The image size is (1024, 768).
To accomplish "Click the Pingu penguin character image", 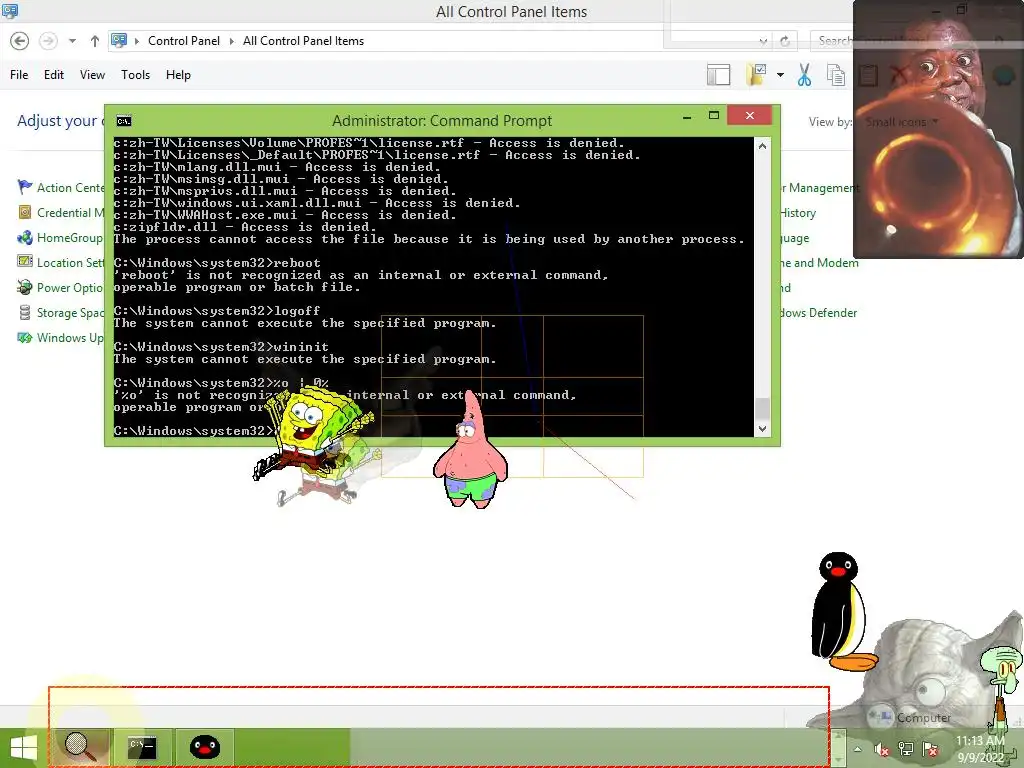I will [844, 612].
